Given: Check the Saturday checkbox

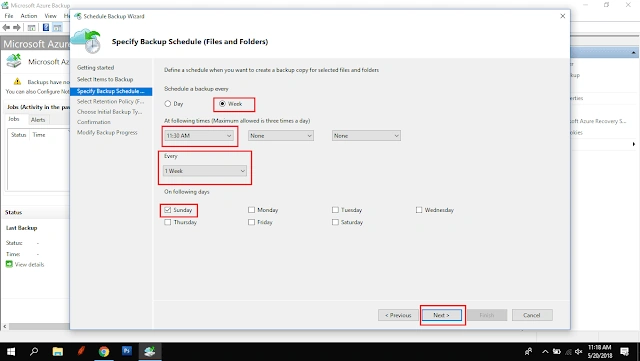Looking at the screenshot, I should point(335,222).
